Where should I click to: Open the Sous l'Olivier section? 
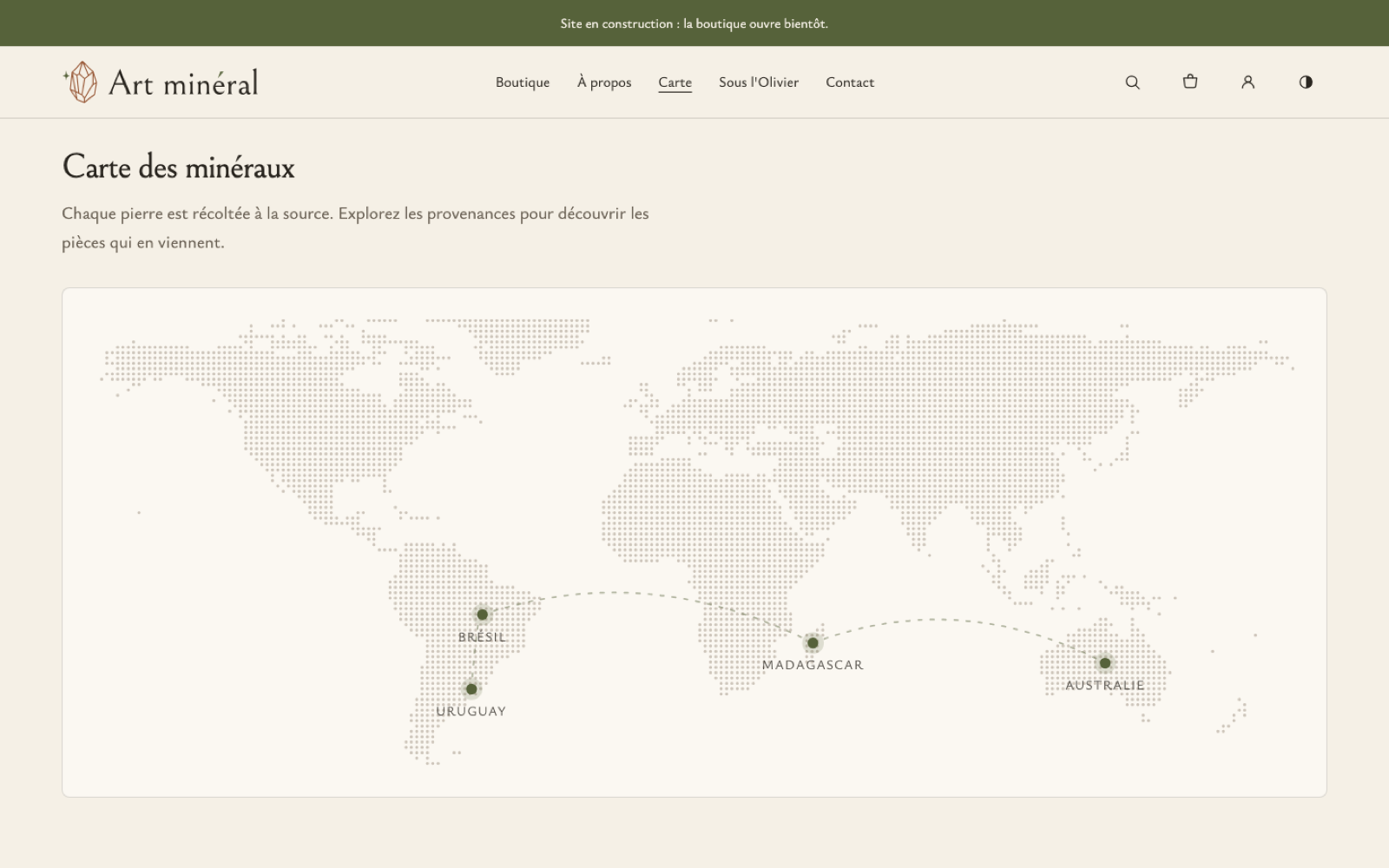click(x=759, y=82)
